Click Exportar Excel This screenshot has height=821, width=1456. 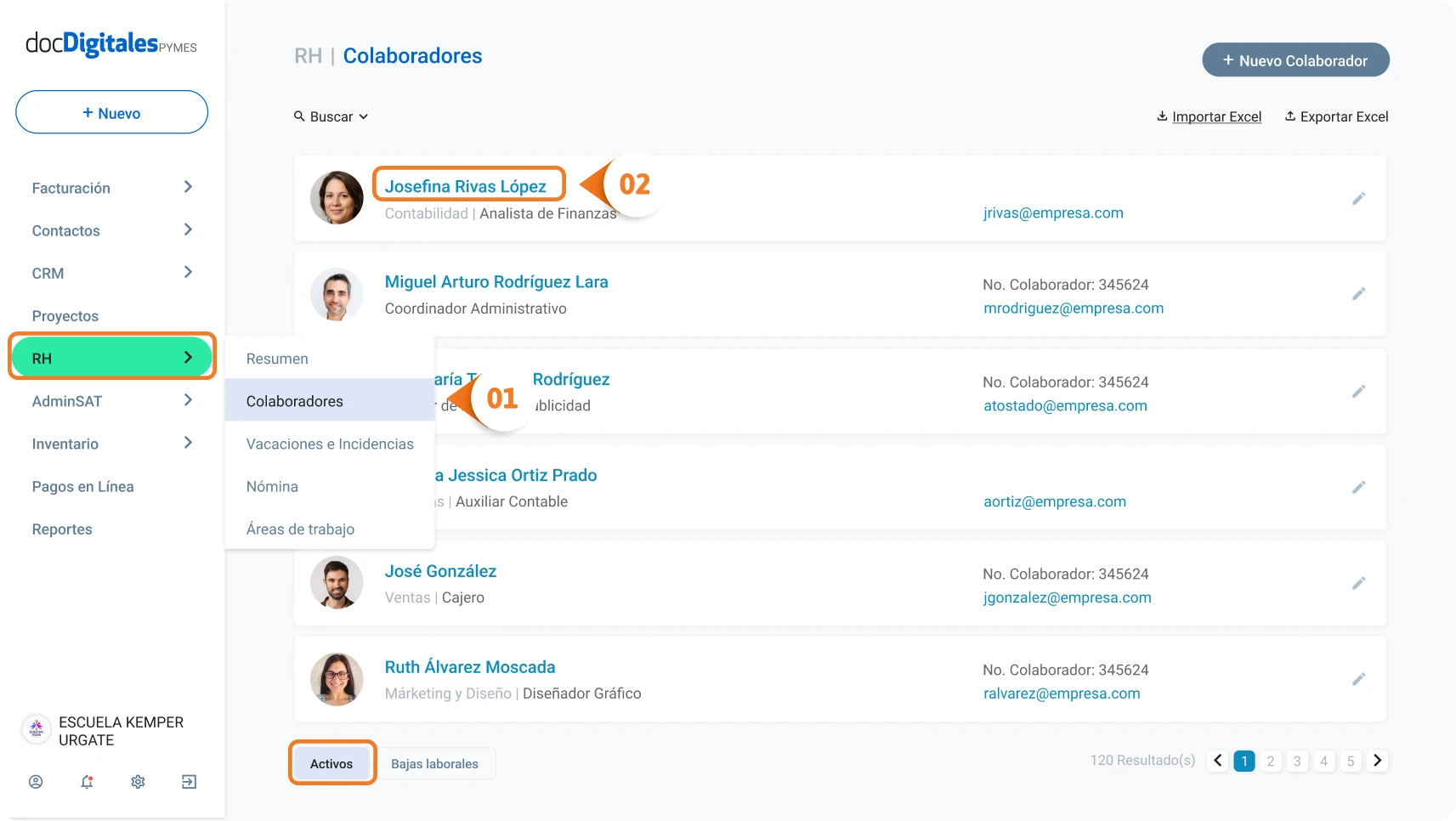point(1336,116)
